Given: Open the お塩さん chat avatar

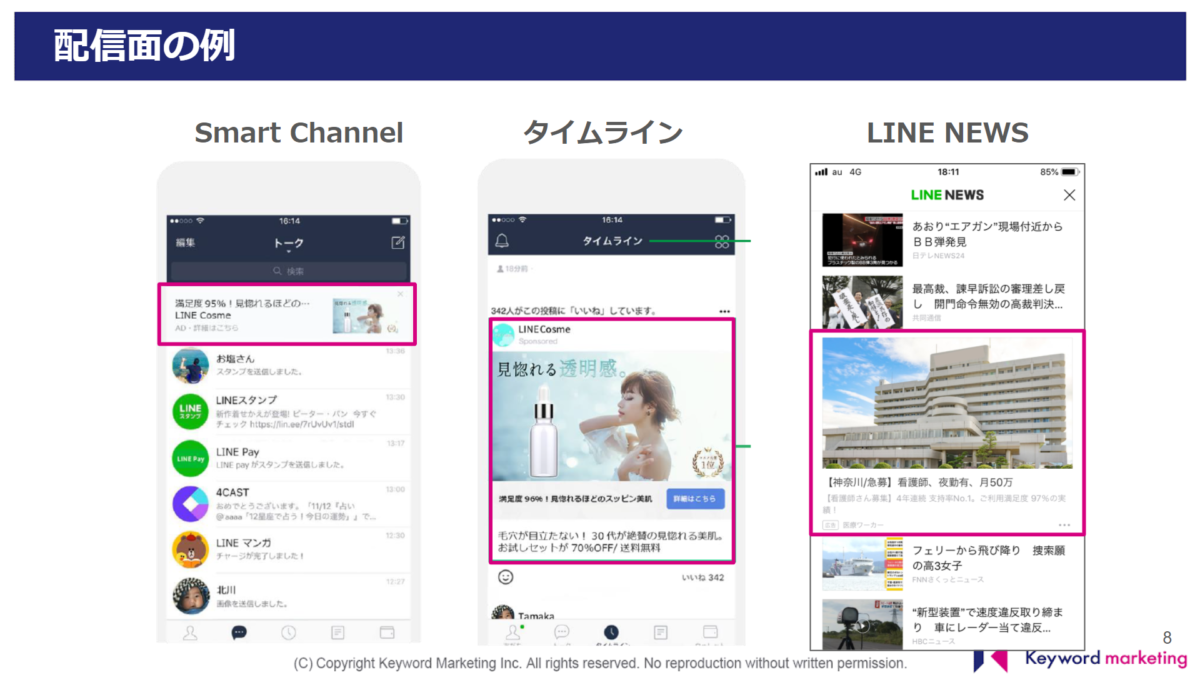Looking at the screenshot, I should pyautogui.click(x=190, y=366).
